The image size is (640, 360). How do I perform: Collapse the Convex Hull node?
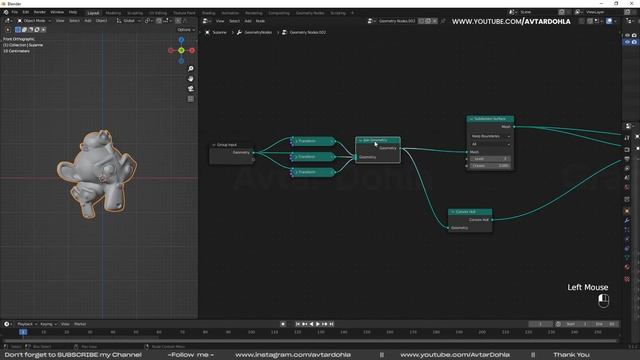click(x=453, y=212)
